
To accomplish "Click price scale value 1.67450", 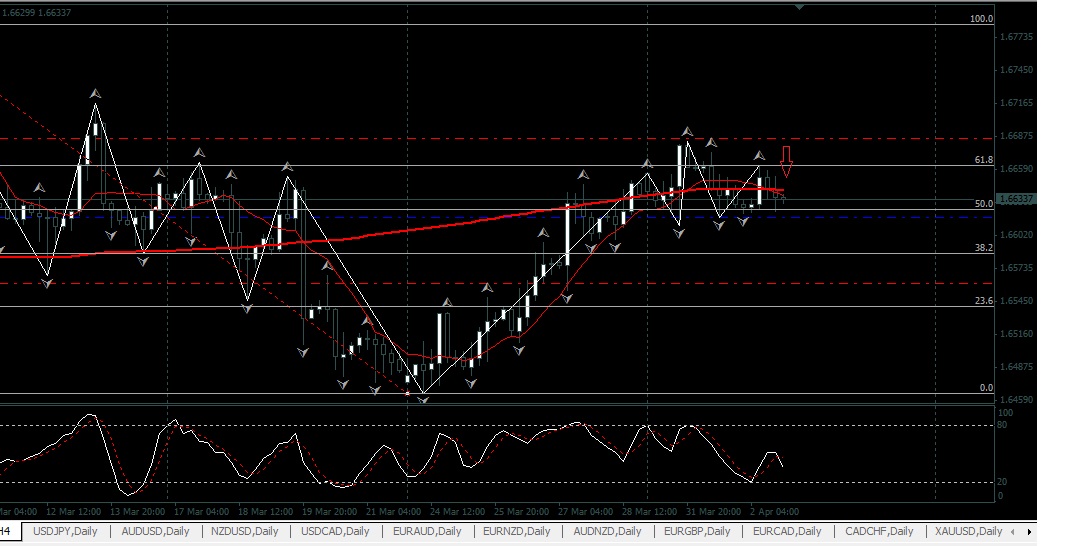I will tap(1016, 70).
